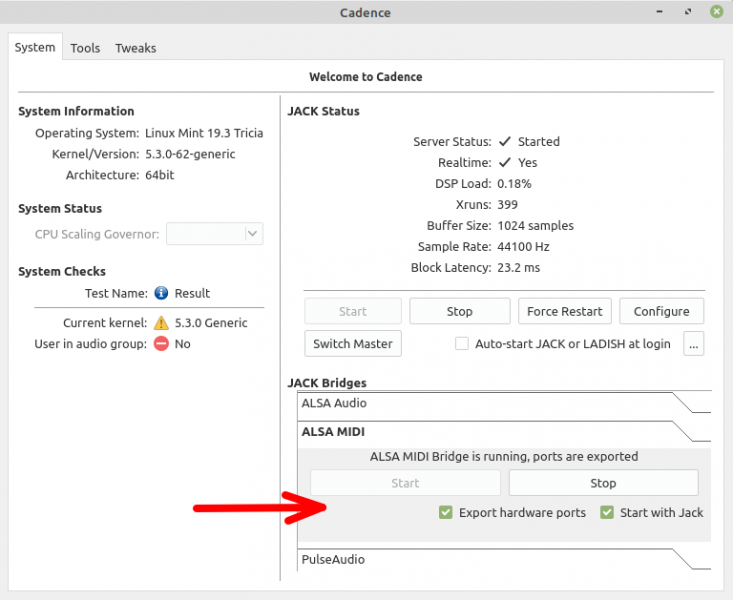Click the red No icon for audio group
This screenshot has width=733, height=600.
(x=161, y=344)
